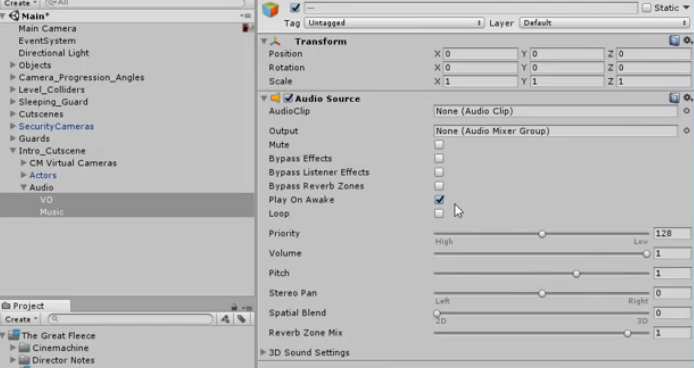Click the Priority value field 128
This screenshot has width=694, height=368.
click(x=672, y=233)
